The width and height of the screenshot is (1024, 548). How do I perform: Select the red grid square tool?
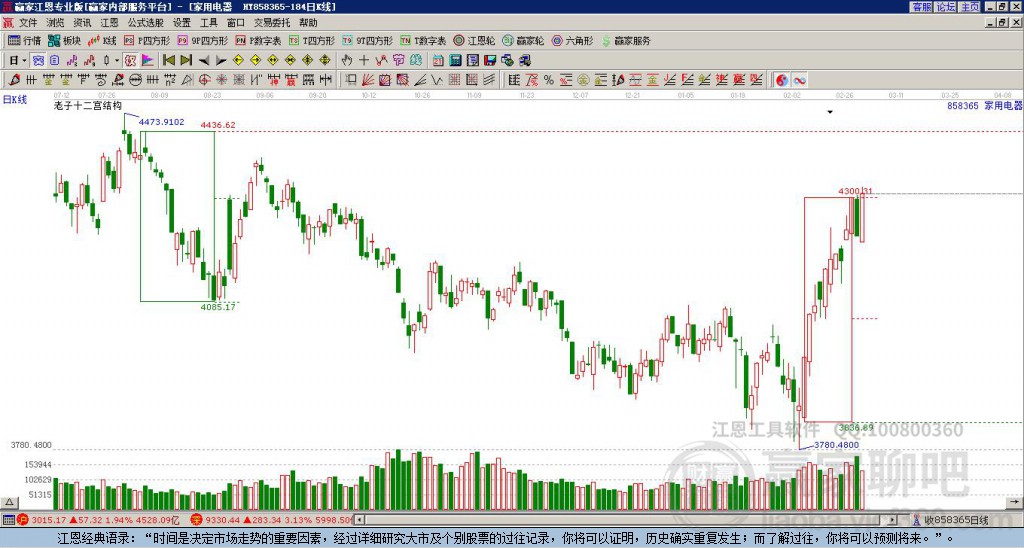[x=455, y=80]
